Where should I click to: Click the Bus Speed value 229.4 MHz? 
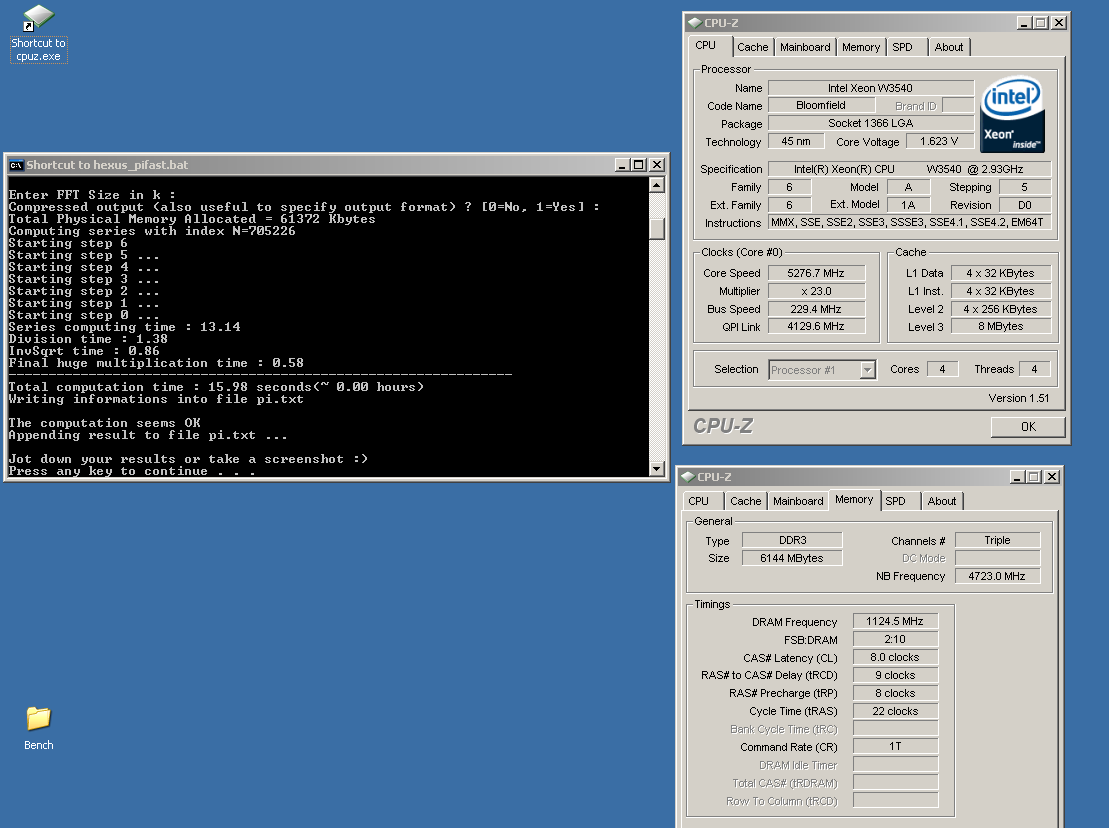pyautogui.click(x=816, y=309)
